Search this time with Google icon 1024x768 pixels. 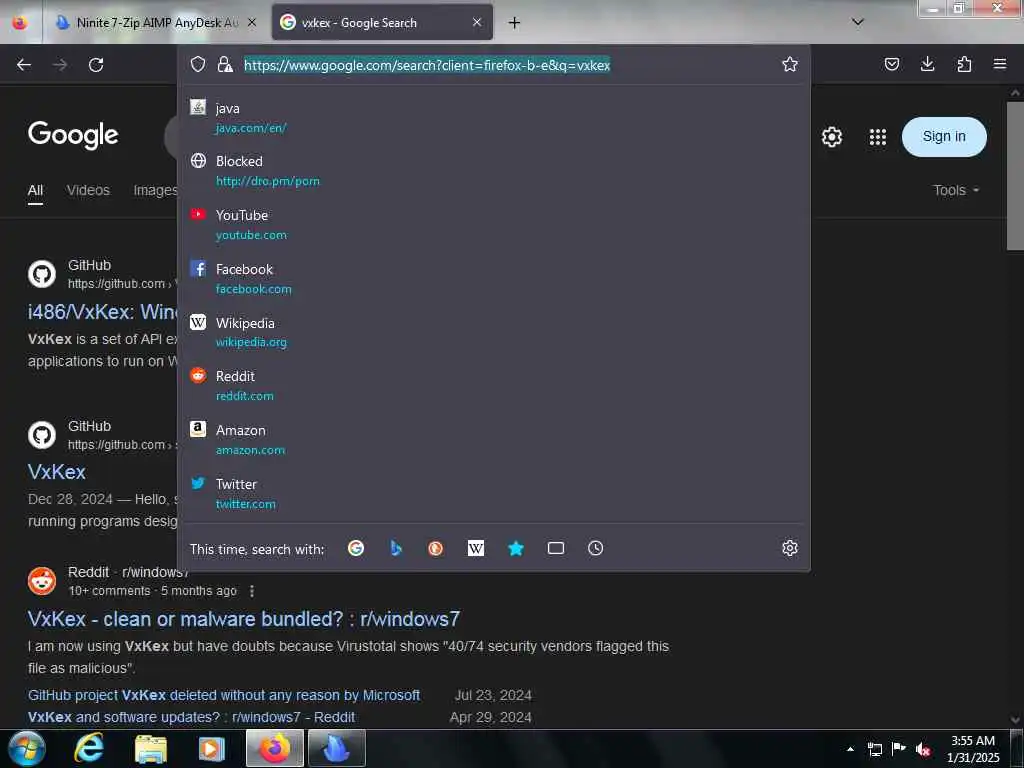[356, 548]
